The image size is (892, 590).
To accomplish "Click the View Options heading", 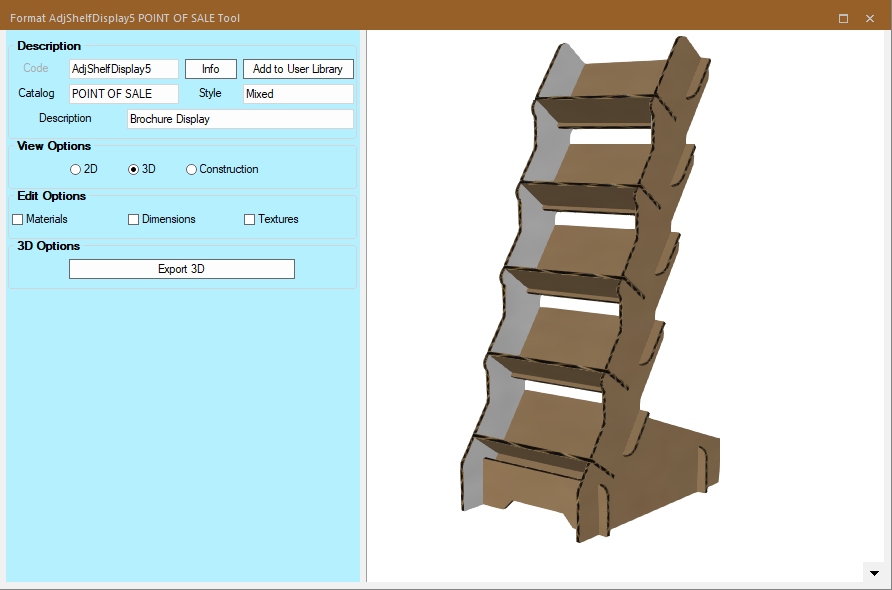I will [54, 146].
